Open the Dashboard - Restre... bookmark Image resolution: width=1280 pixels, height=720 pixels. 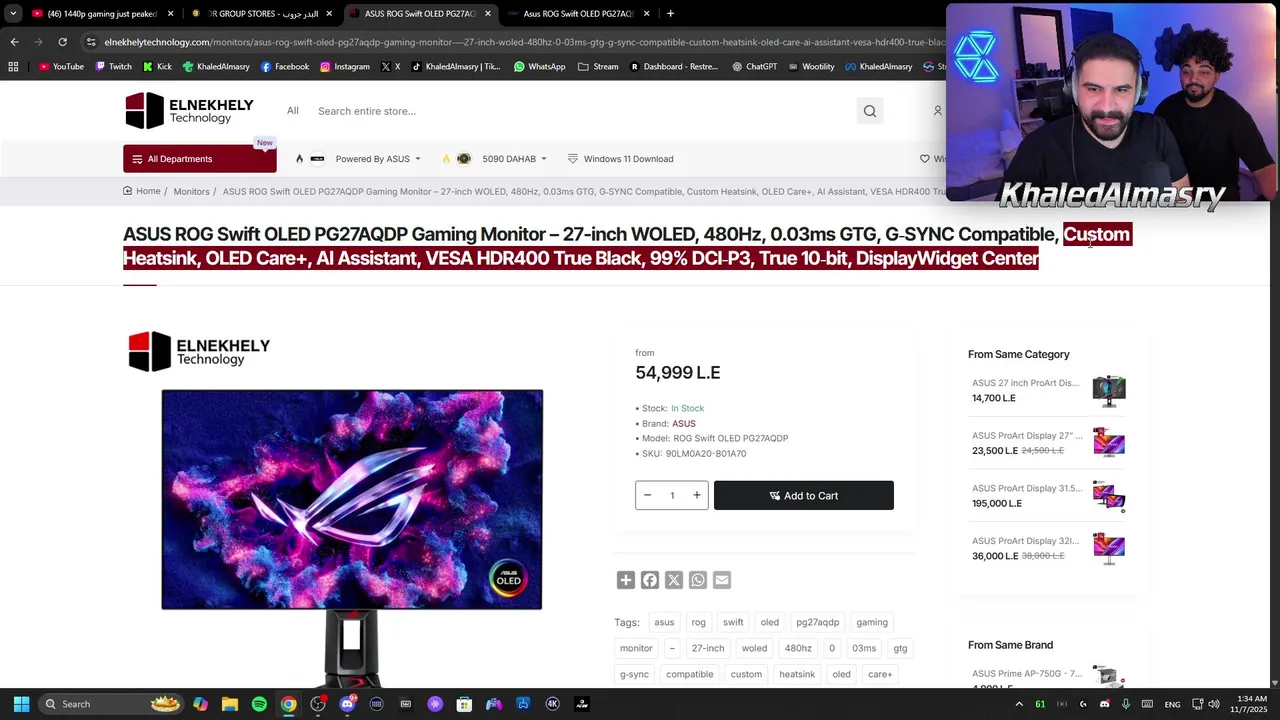(x=673, y=67)
